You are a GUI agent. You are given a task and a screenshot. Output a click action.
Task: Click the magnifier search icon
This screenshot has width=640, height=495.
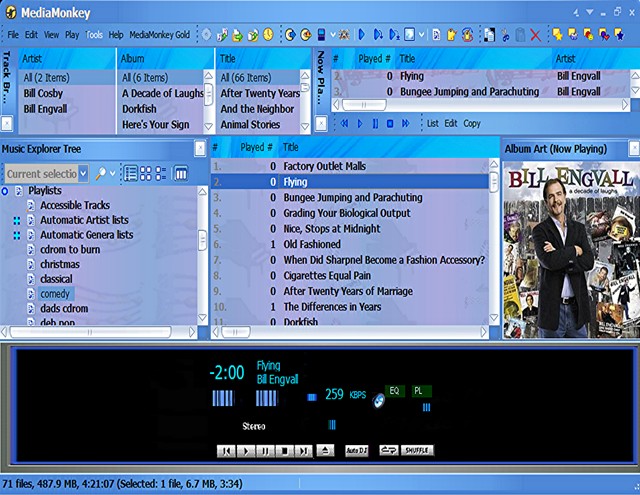click(x=100, y=173)
